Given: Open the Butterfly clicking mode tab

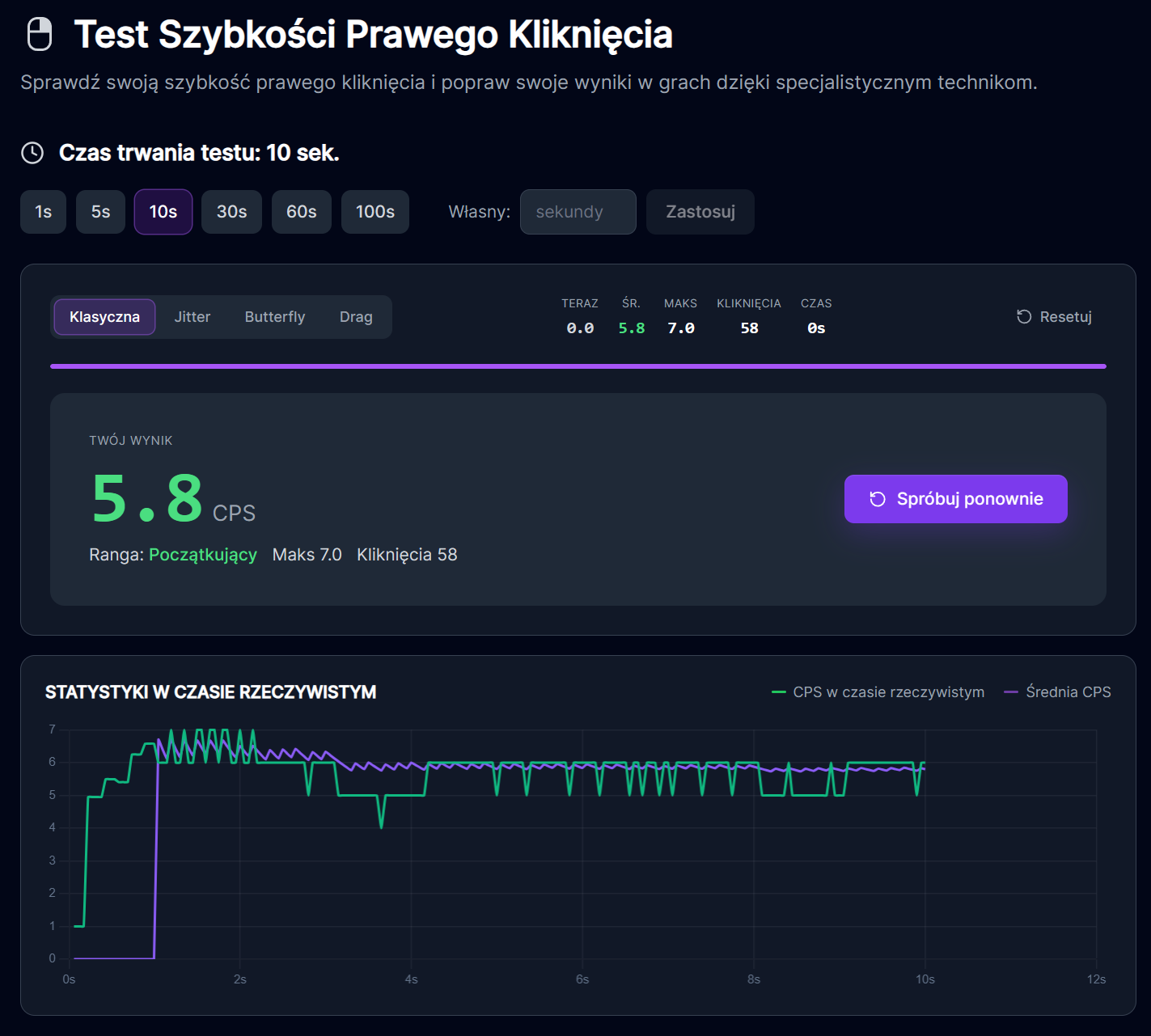Looking at the screenshot, I should tap(275, 317).
